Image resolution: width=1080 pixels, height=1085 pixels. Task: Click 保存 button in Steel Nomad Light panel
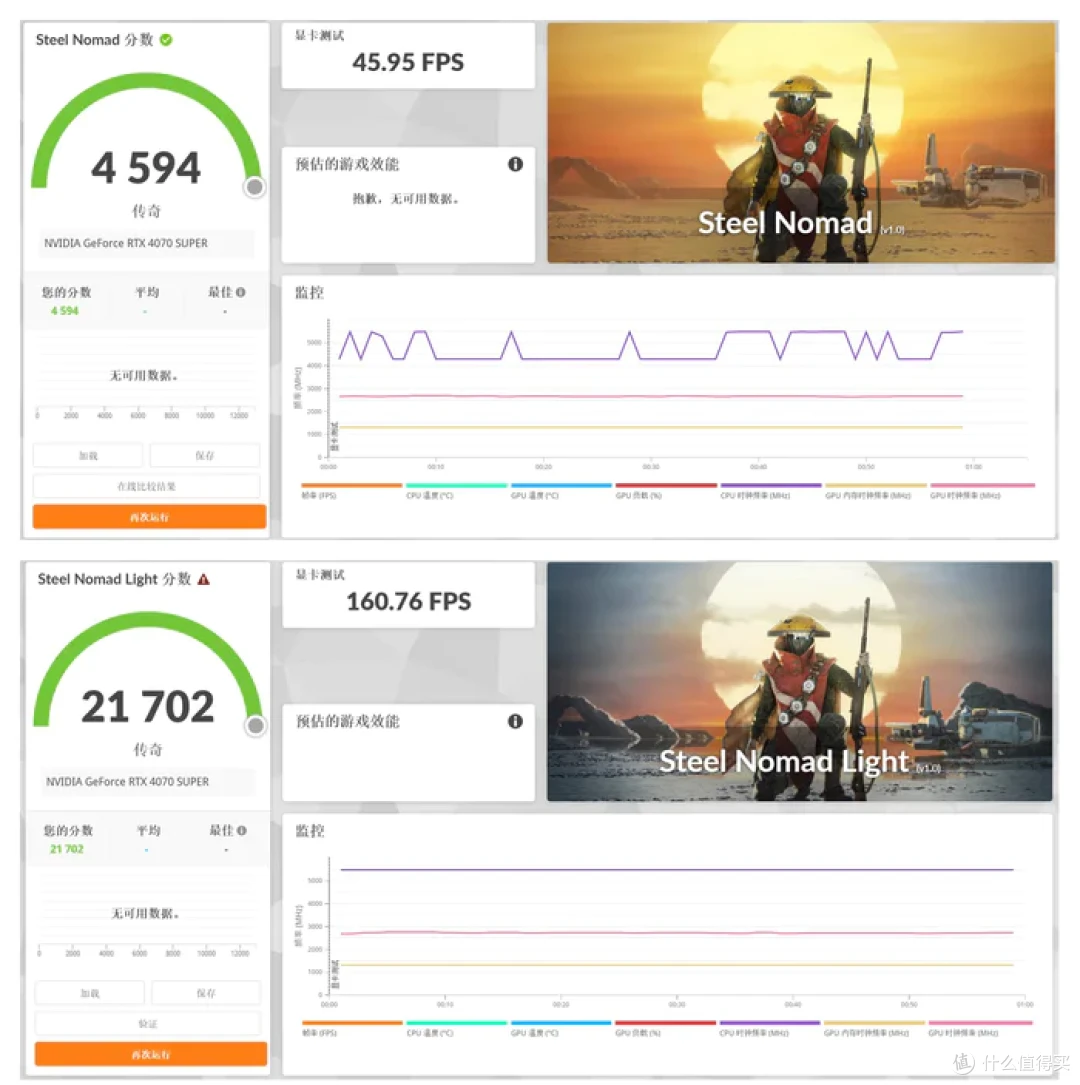[x=206, y=993]
